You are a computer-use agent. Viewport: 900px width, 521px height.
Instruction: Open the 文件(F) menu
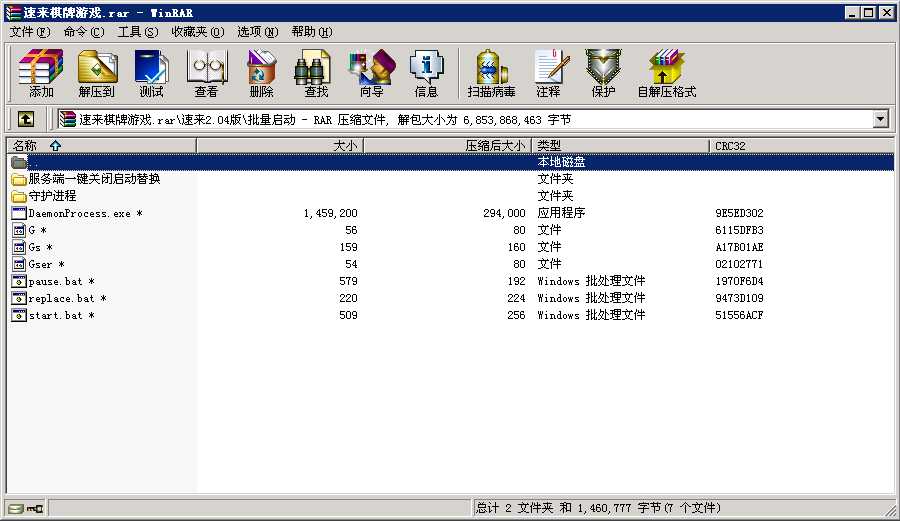pos(30,32)
